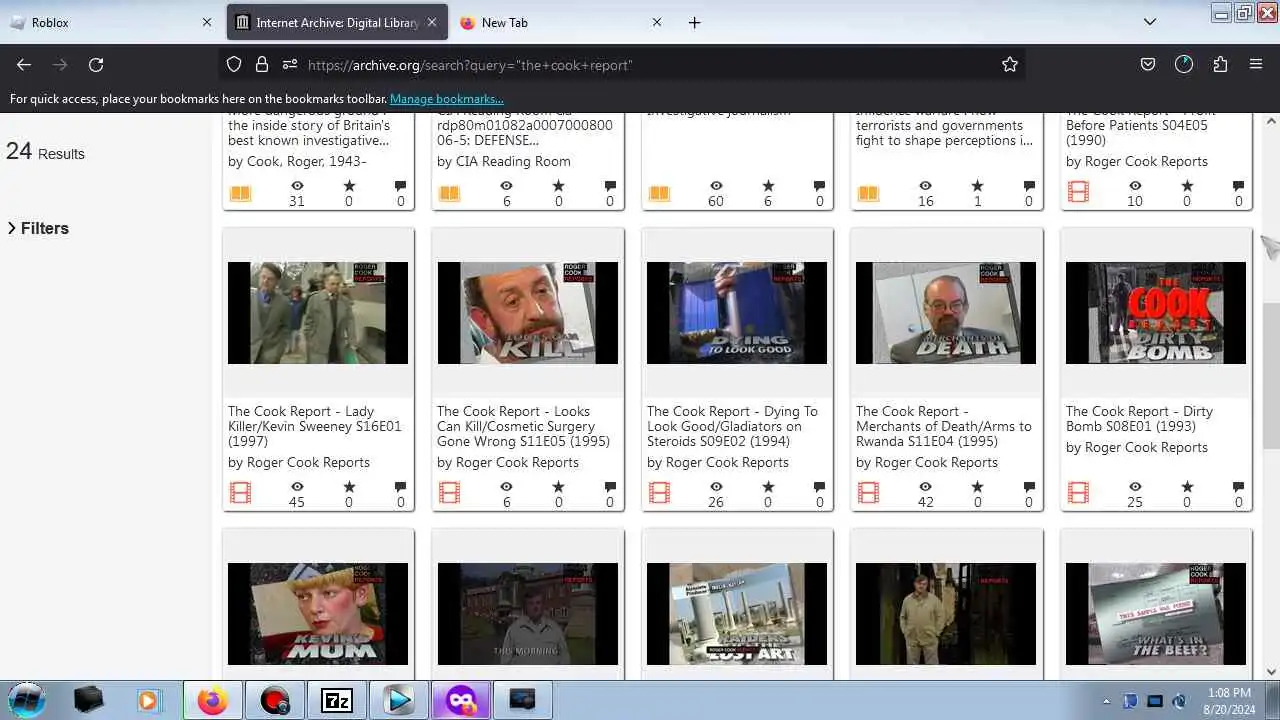Close the New Tab tab

point(657,22)
